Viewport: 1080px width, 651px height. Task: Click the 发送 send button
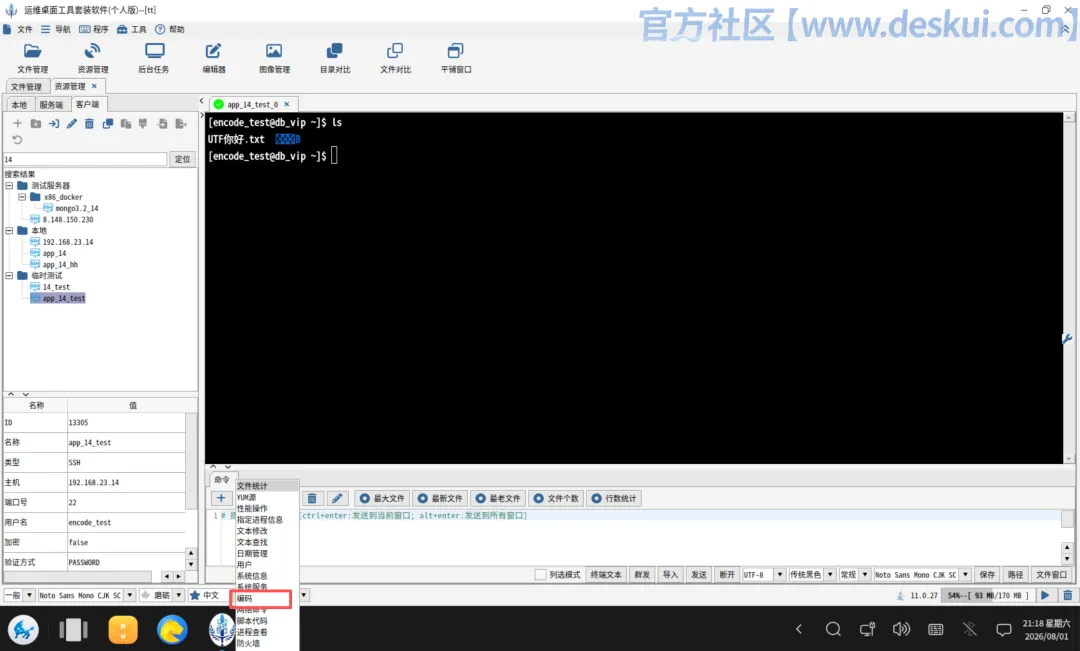click(699, 575)
